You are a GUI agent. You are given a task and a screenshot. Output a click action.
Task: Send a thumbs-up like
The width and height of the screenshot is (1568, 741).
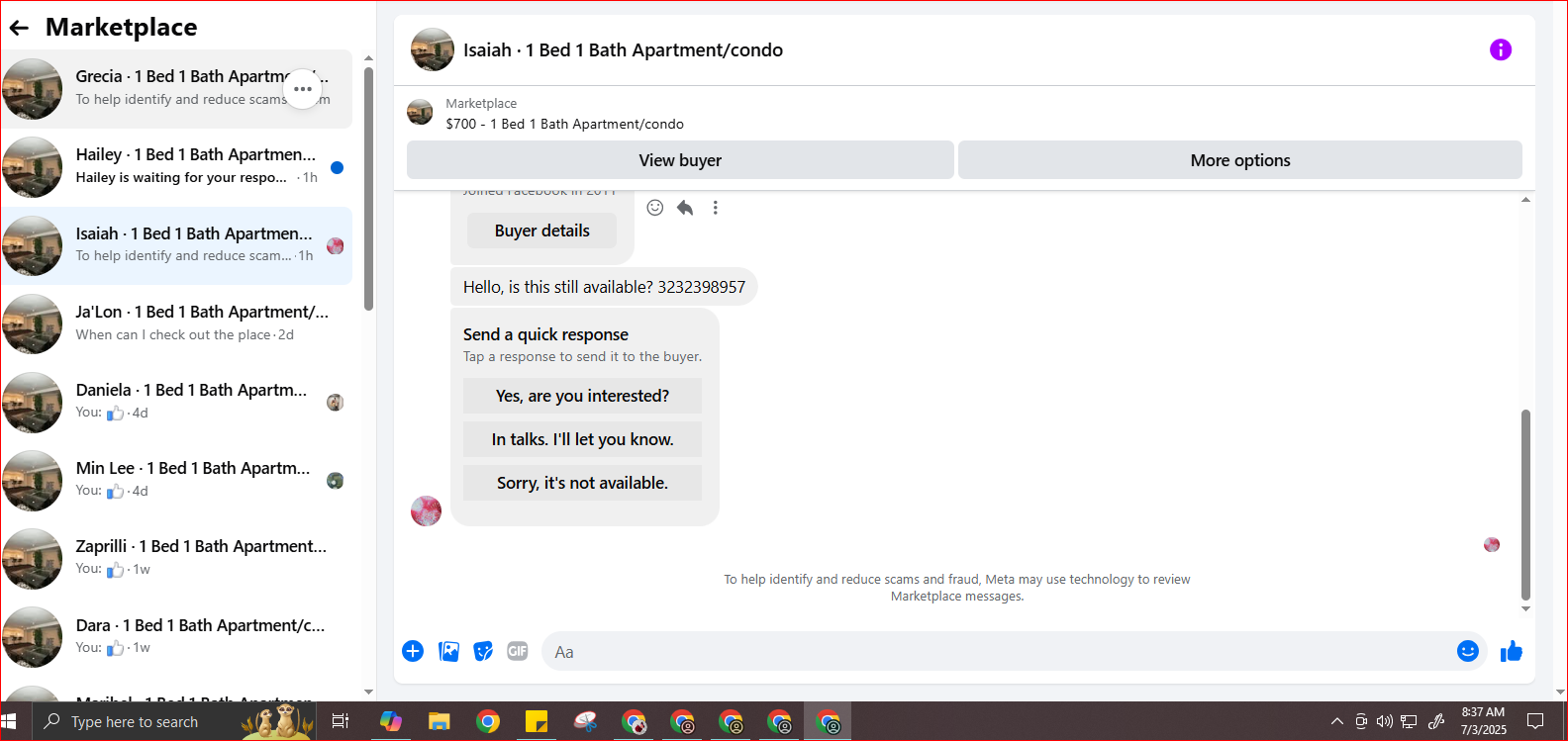tap(1512, 651)
